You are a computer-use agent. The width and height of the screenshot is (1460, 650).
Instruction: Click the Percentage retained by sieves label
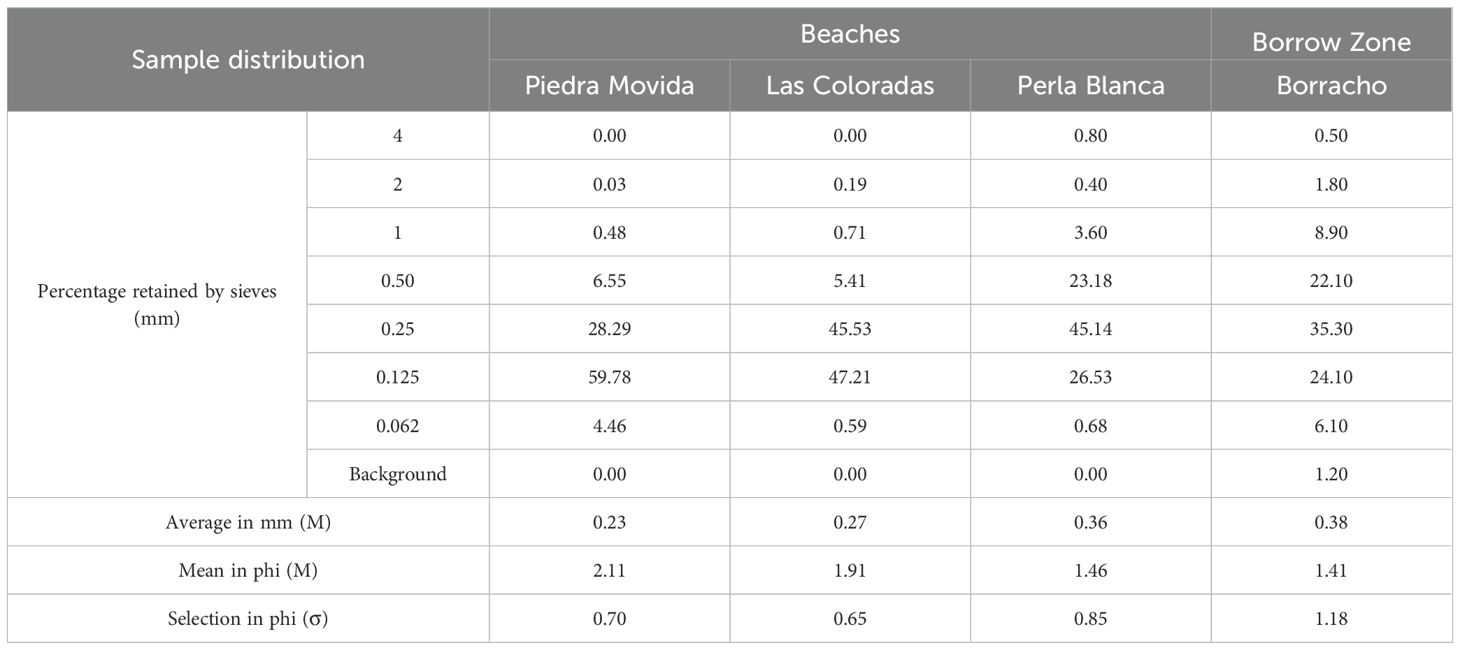coord(157,304)
